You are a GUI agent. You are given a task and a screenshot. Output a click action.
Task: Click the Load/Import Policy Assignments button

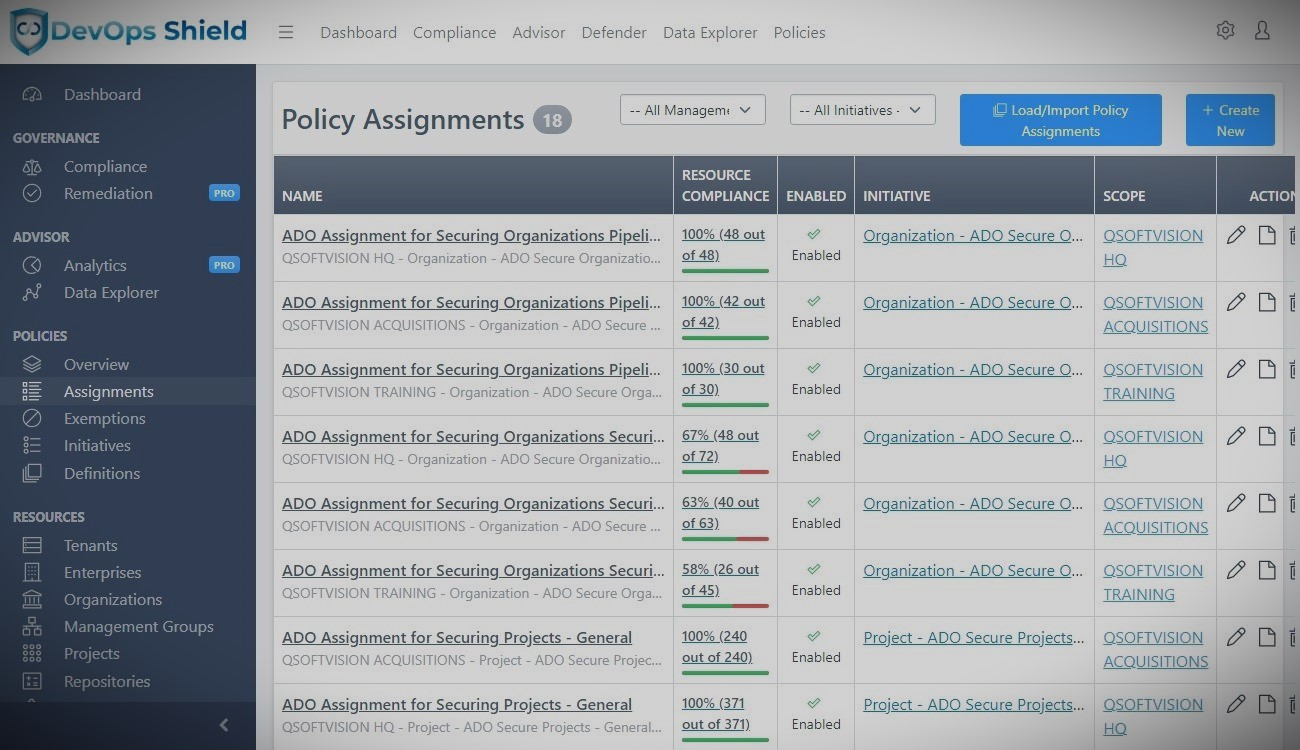click(1060, 120)
